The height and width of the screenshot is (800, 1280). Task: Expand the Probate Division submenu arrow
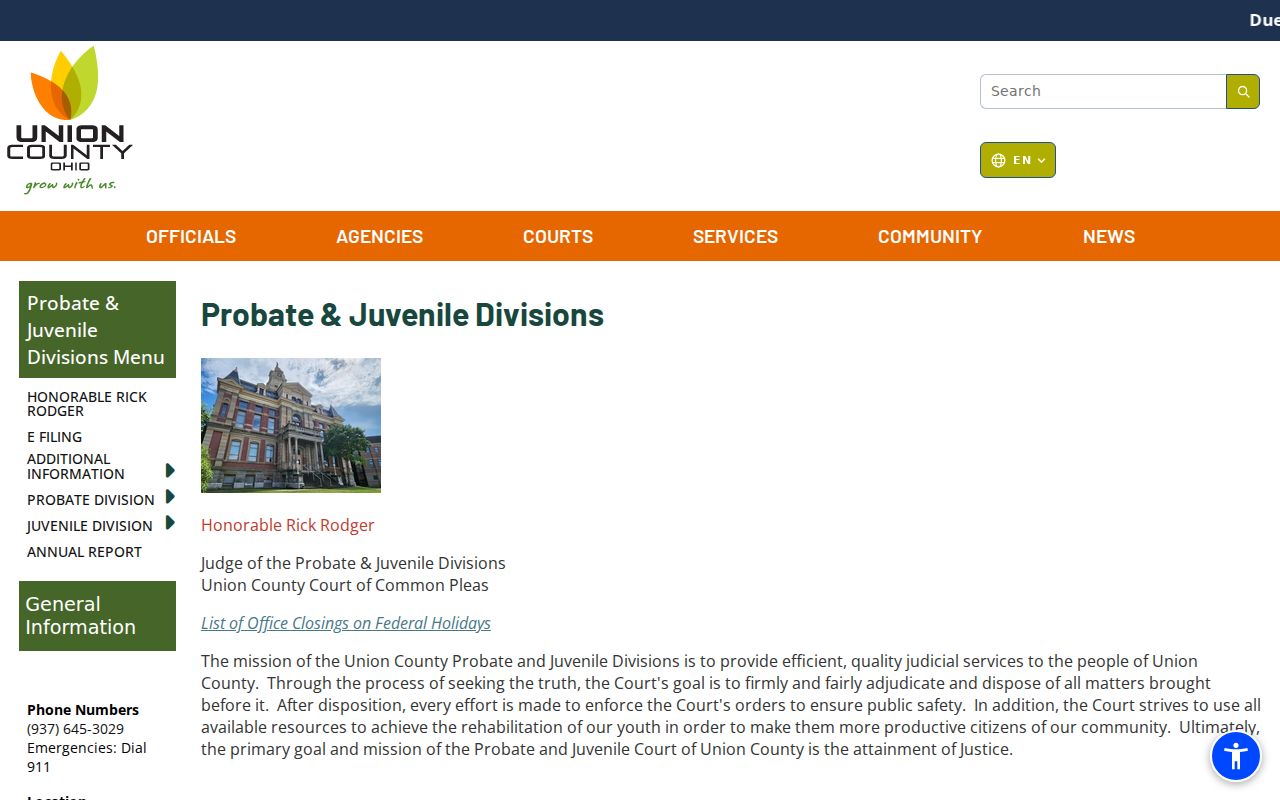pos(170,497)
